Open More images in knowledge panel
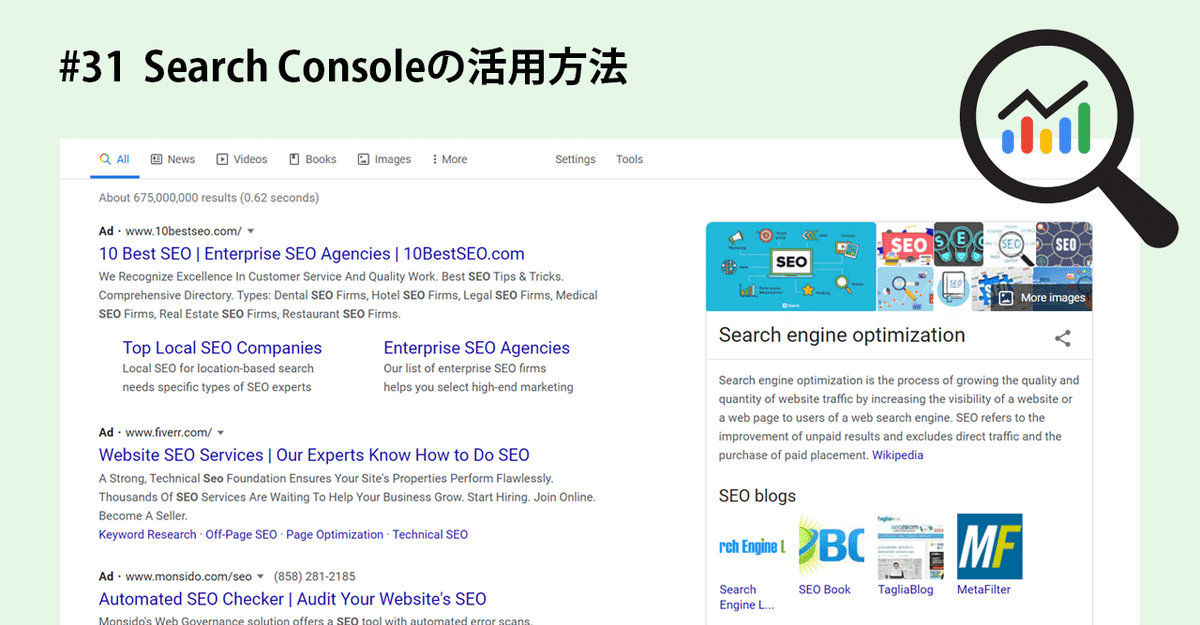This screenshot has height=625, width=1200. [1041, 298]
